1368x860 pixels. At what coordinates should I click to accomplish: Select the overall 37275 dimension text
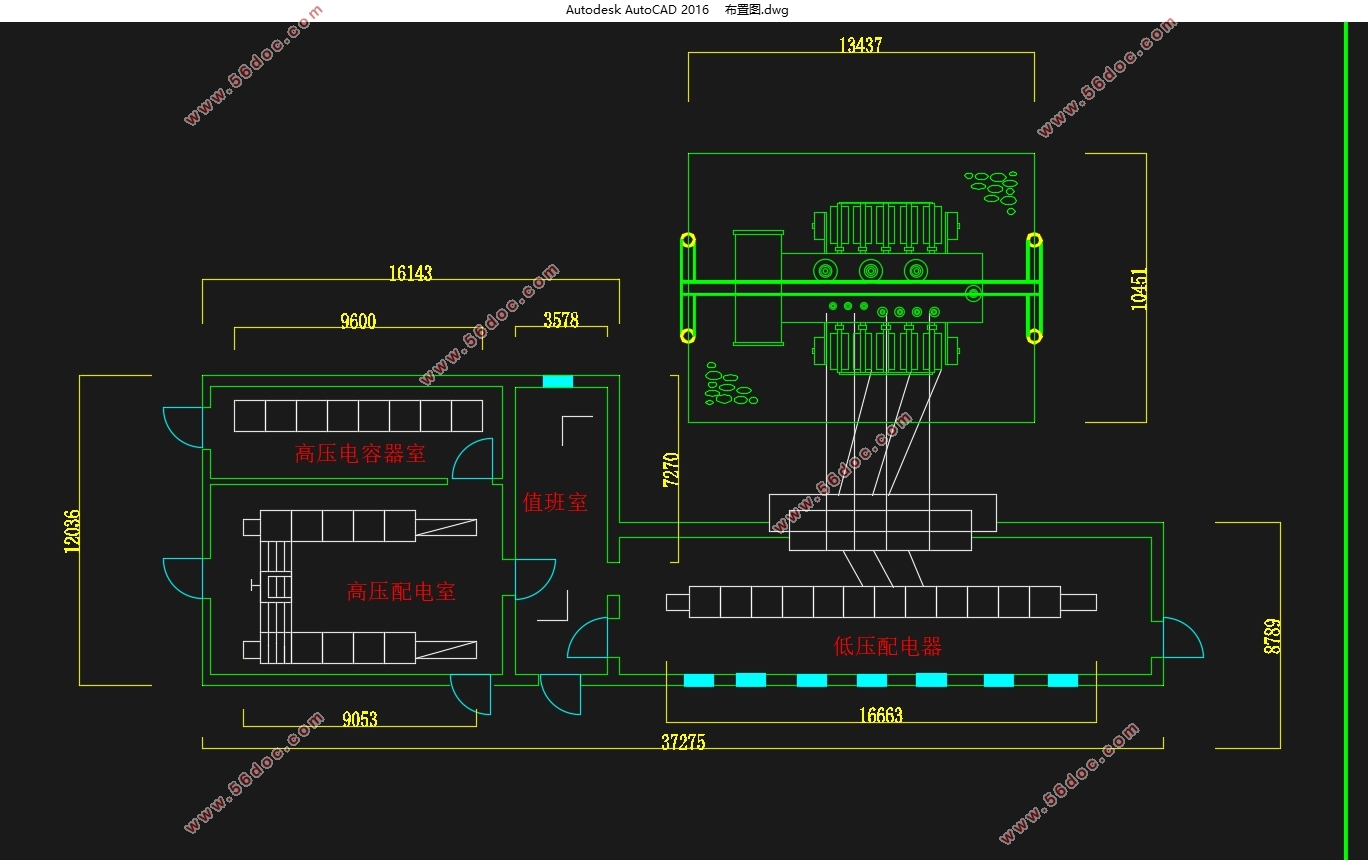point(683,742)
